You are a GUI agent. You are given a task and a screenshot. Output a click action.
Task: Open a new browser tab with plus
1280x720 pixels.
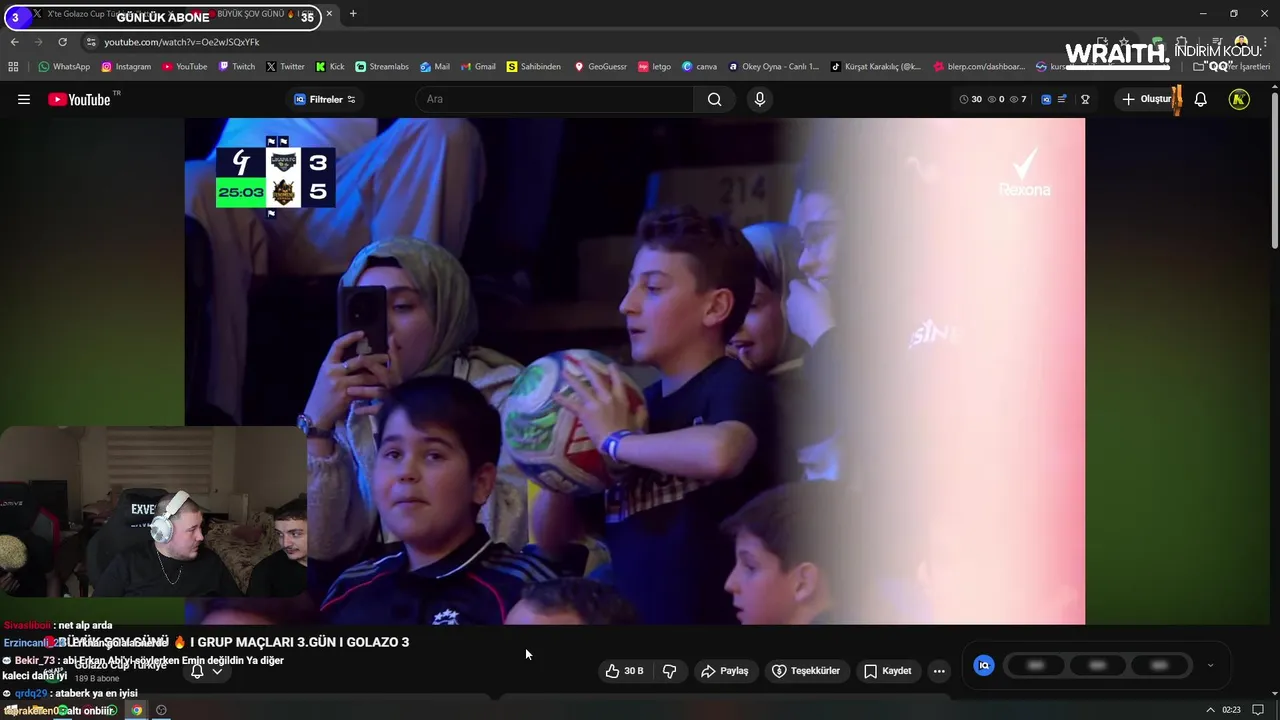coord(353,14)
